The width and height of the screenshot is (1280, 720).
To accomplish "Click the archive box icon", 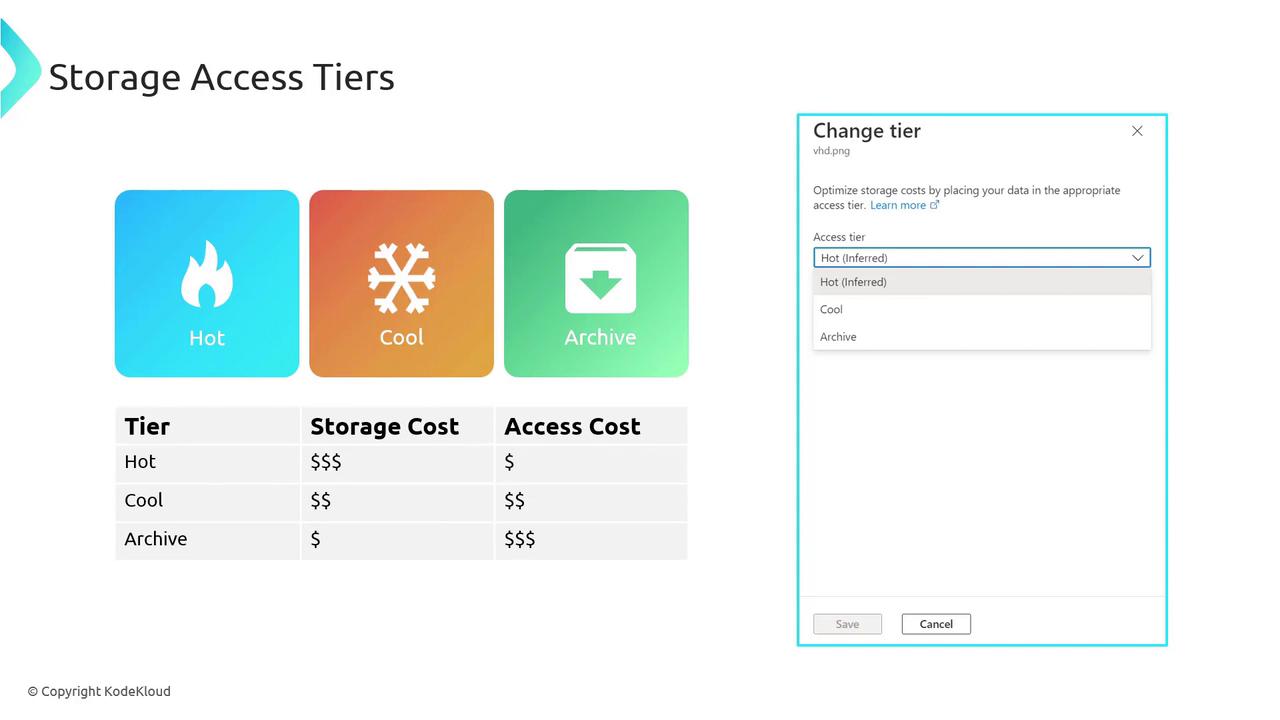I will tap(600, 279).
